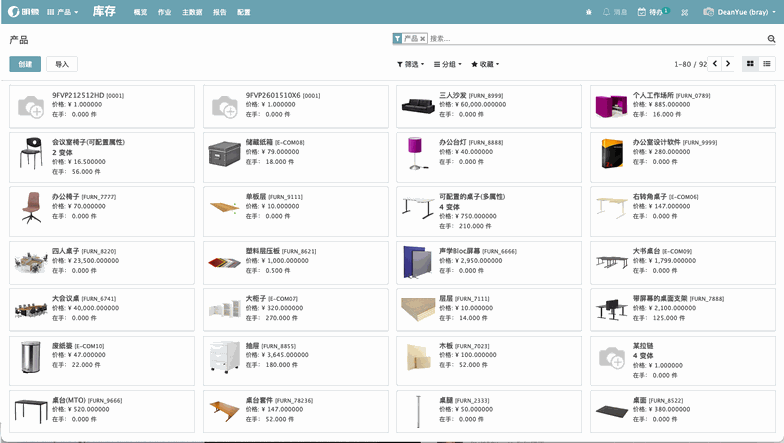This screenshot has height=443, width=784.
Task: Open the 作业 menu
Action: pyautogui.click(x=164, y=12)
